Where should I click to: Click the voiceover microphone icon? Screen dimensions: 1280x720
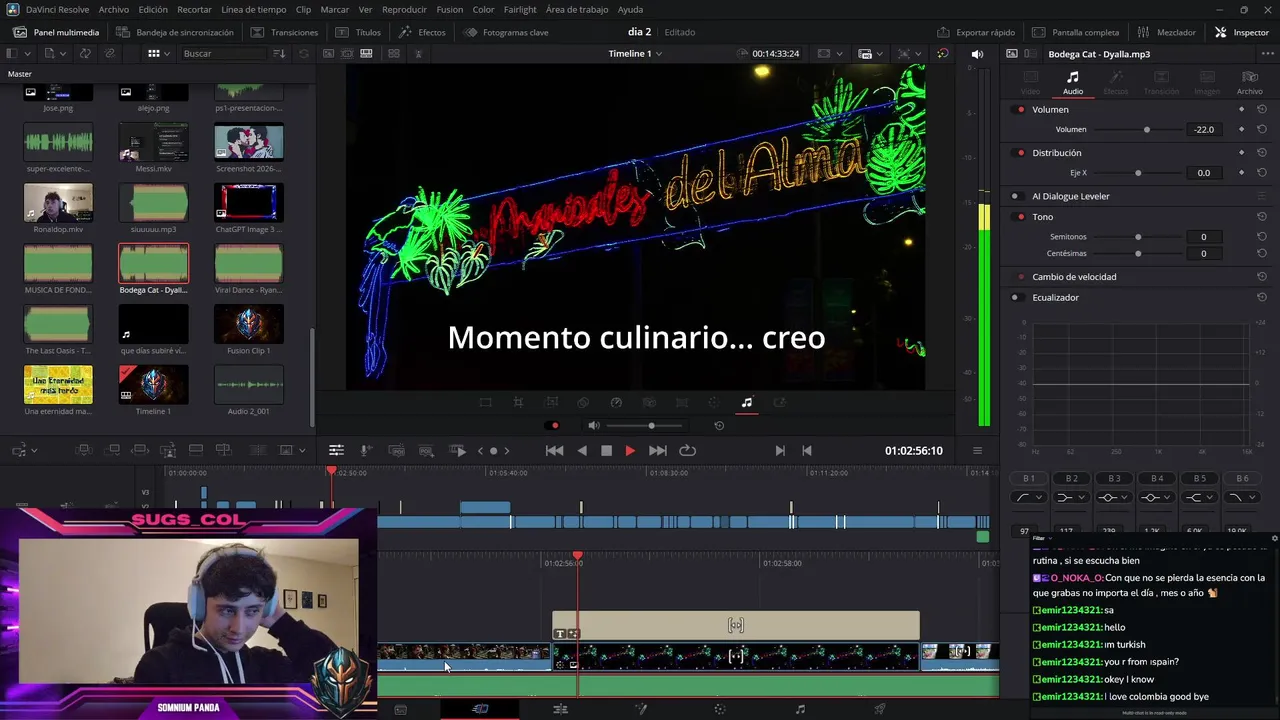[x=366, y=451]
